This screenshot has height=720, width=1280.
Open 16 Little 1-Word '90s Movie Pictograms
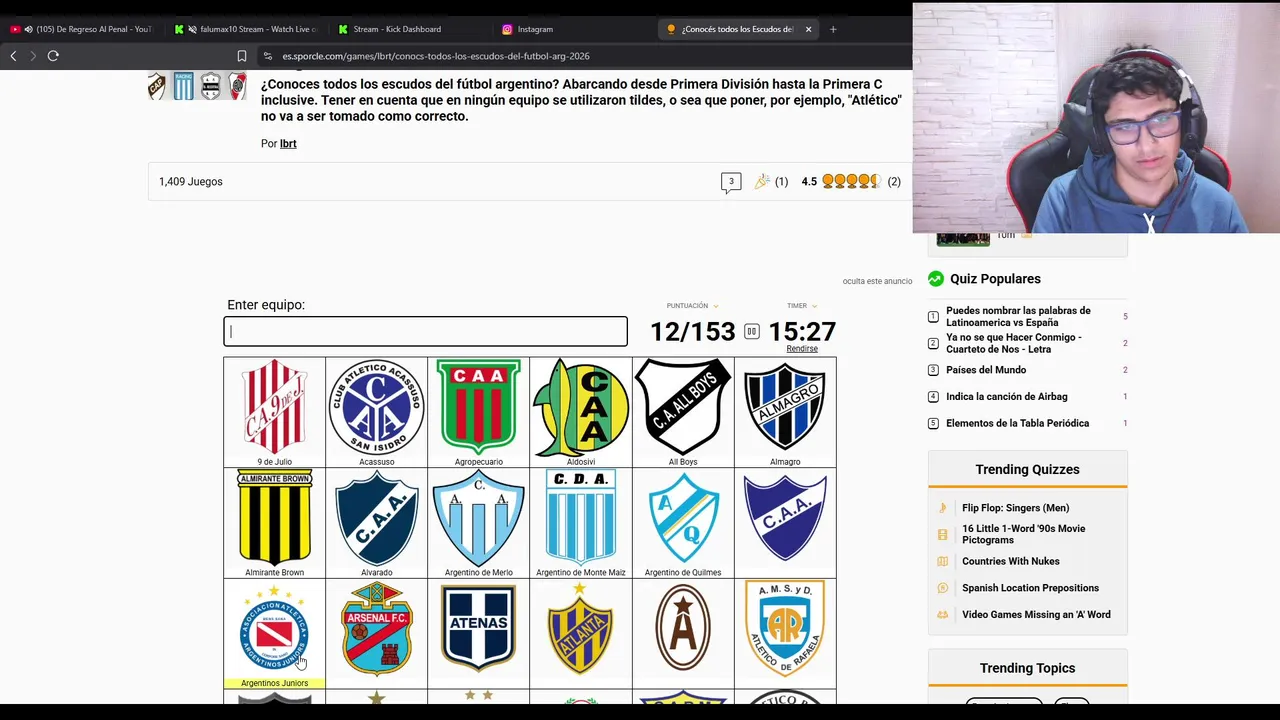pyautogui.click(x=1023, y=534)
